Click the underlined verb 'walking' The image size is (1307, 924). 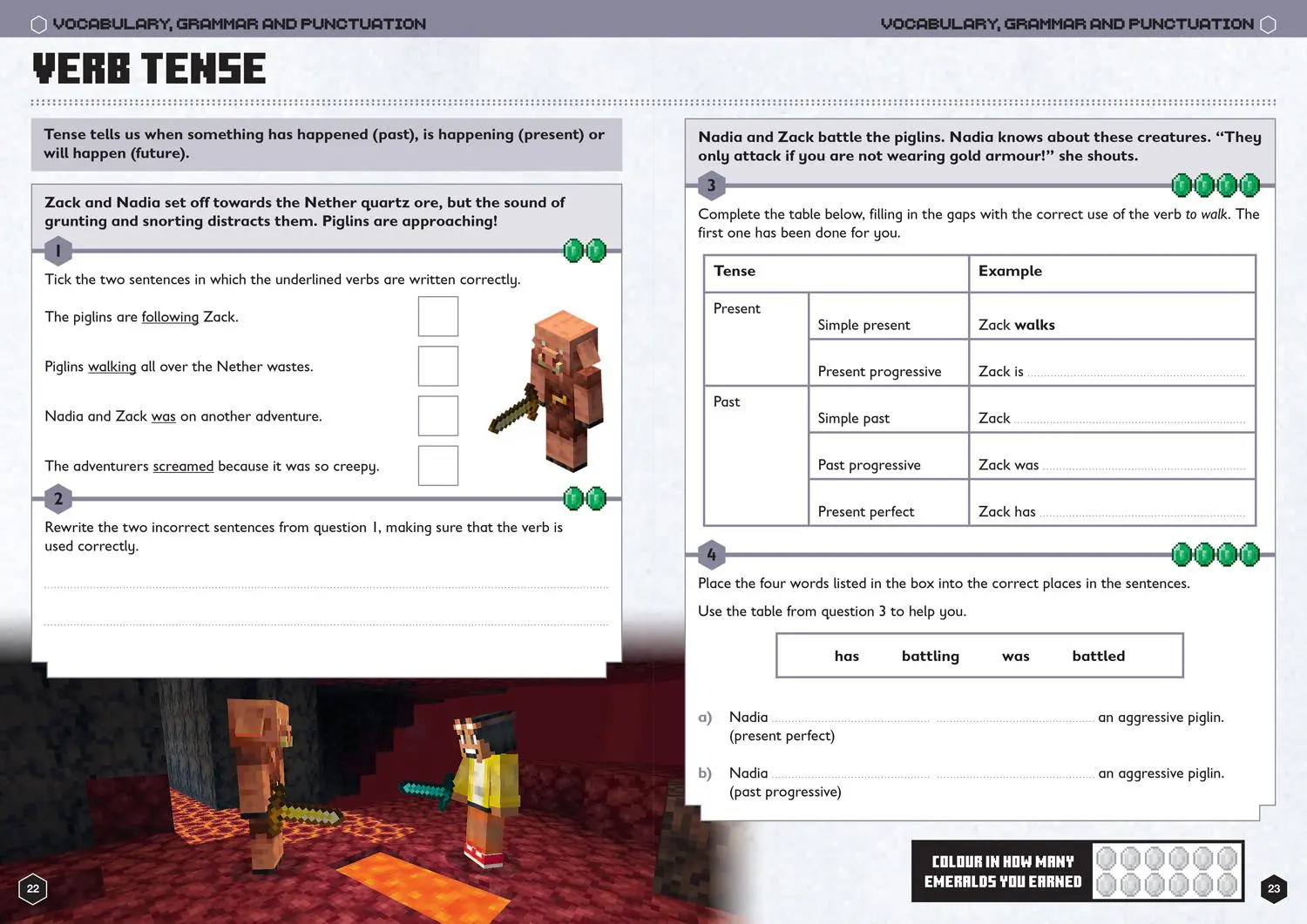pos(112,367)
